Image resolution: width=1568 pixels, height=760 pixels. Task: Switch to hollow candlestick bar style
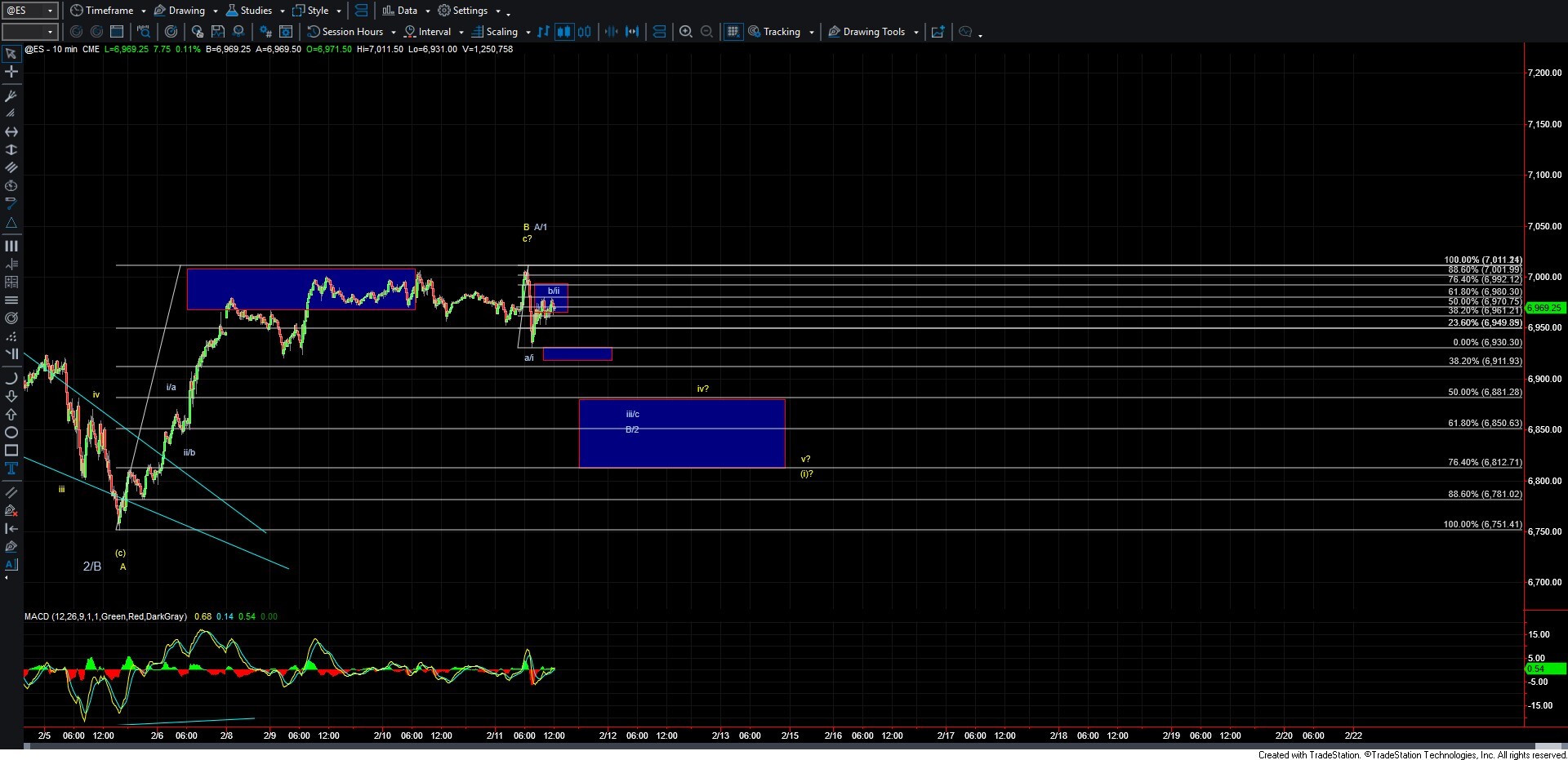584,32
